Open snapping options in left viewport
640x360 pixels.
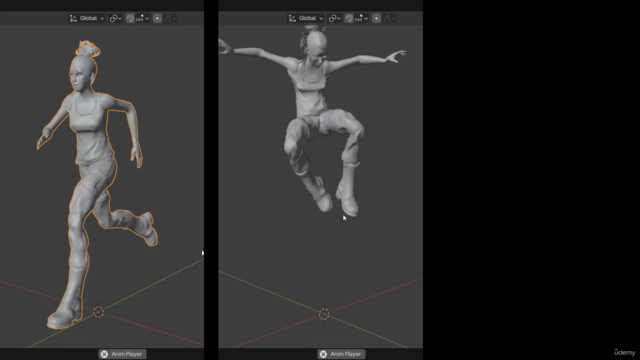pyautogui.click(x=142, y=18)
